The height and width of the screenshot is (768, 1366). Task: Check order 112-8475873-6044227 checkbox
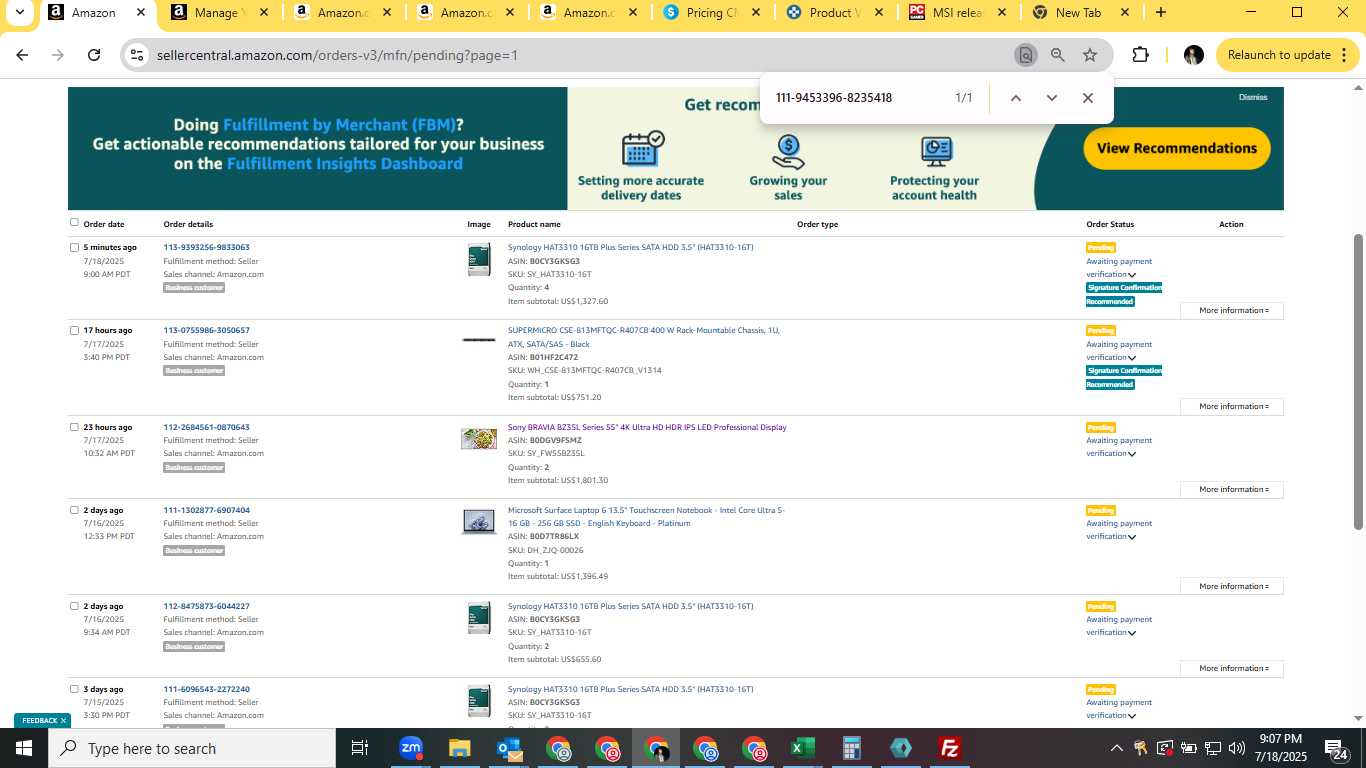point(74,606)
